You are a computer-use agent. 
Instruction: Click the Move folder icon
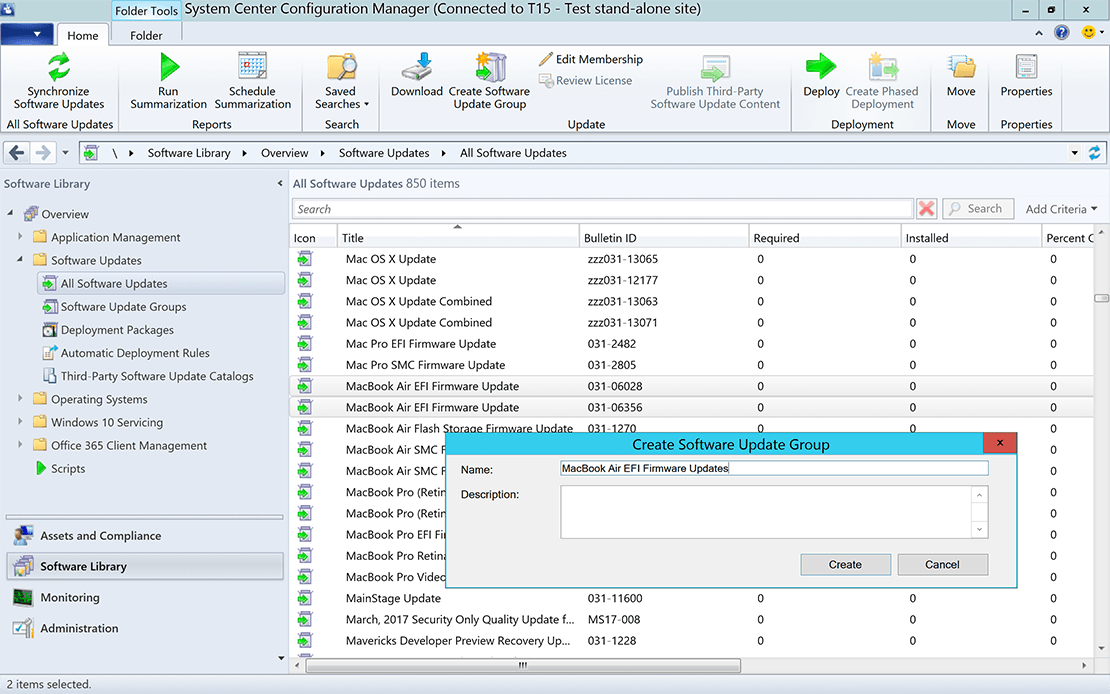pyautogui.click(x=961, y=69)
